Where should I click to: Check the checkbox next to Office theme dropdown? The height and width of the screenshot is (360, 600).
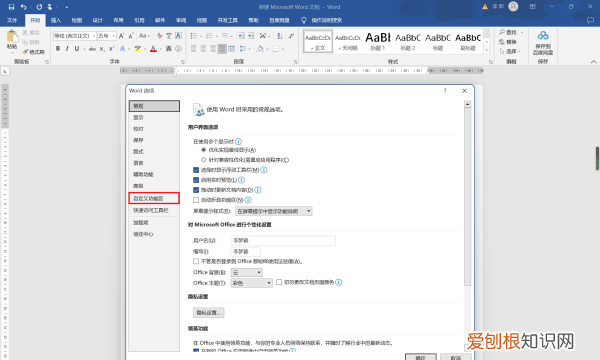pyautogui.click(x=279, y=282)
